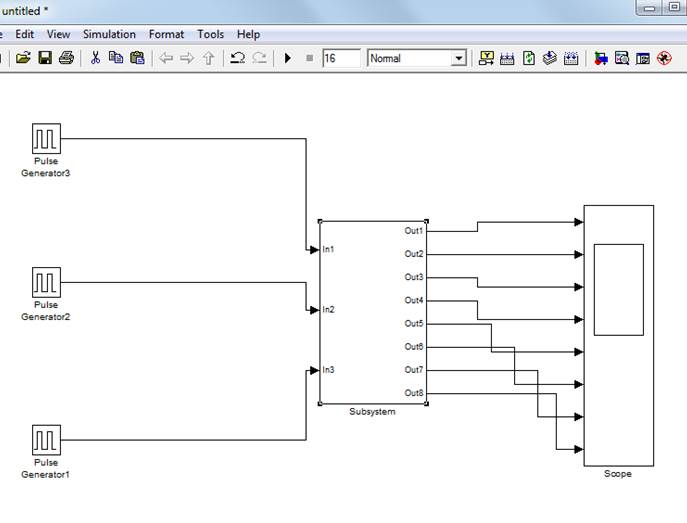Open the Tools menu
The width and height of the screenshot is (687, 523).
pos(210,34)
